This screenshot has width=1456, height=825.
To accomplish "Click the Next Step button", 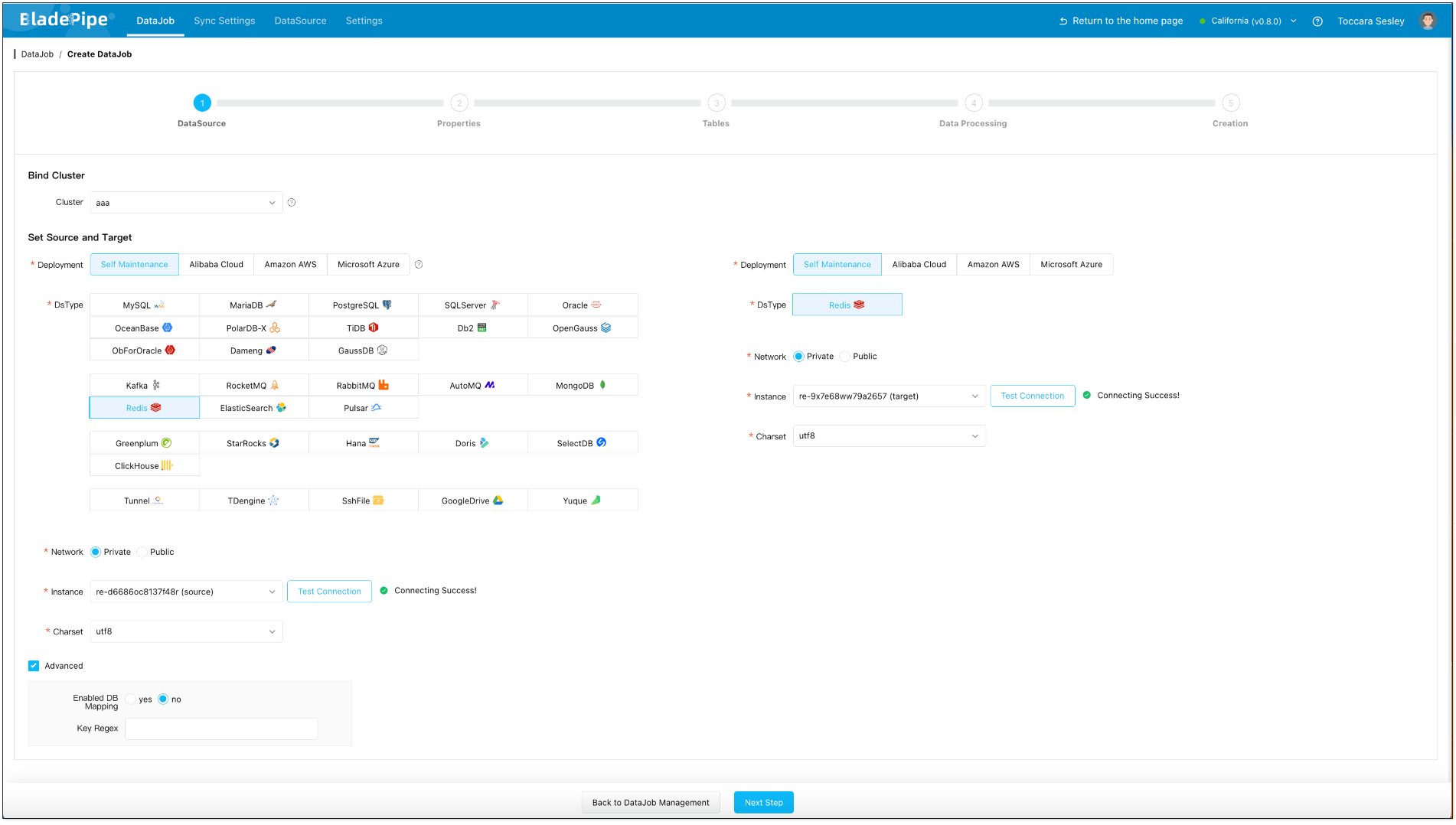I will (x=763, y=803).
